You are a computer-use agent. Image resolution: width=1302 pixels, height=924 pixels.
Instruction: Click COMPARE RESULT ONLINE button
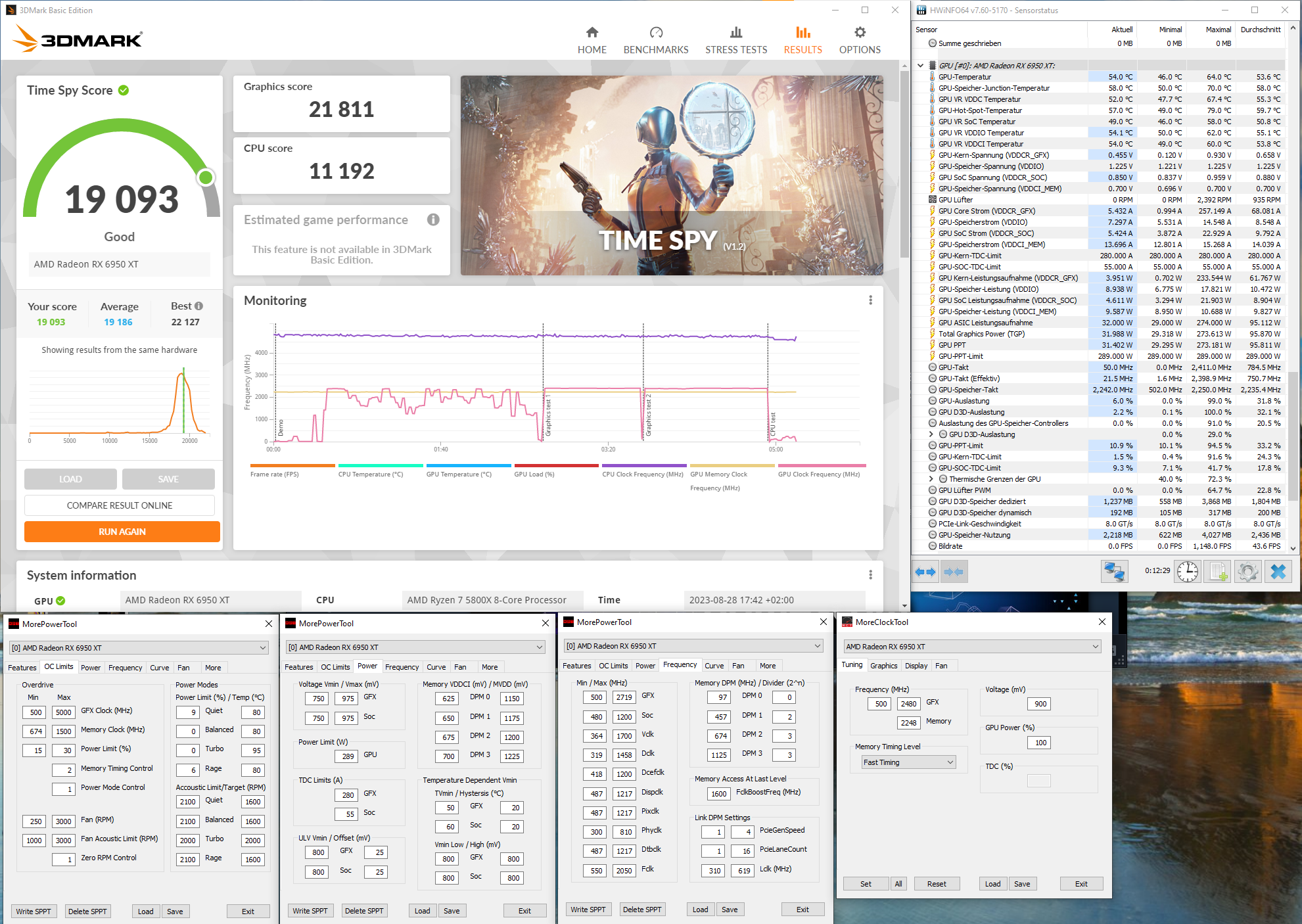(120, 505)
